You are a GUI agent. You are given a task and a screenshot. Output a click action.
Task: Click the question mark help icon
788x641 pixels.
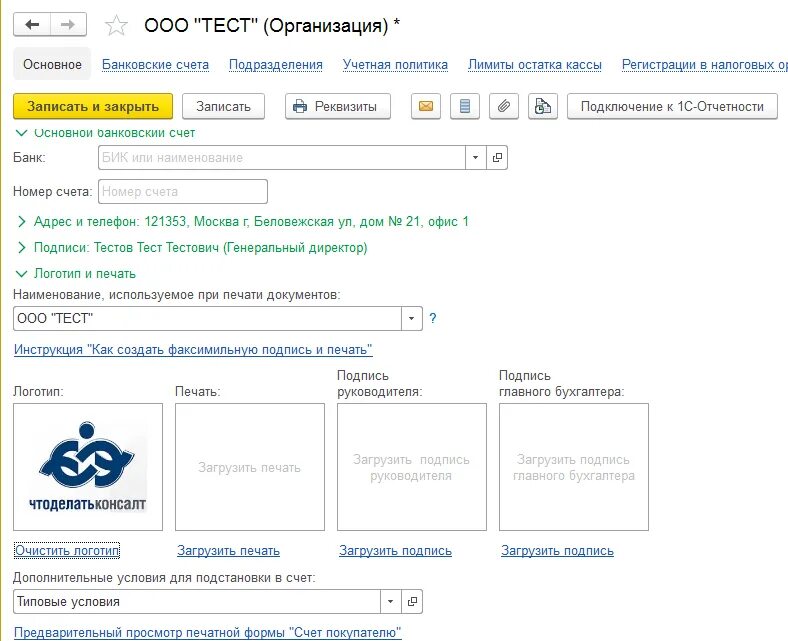(433, 318)
